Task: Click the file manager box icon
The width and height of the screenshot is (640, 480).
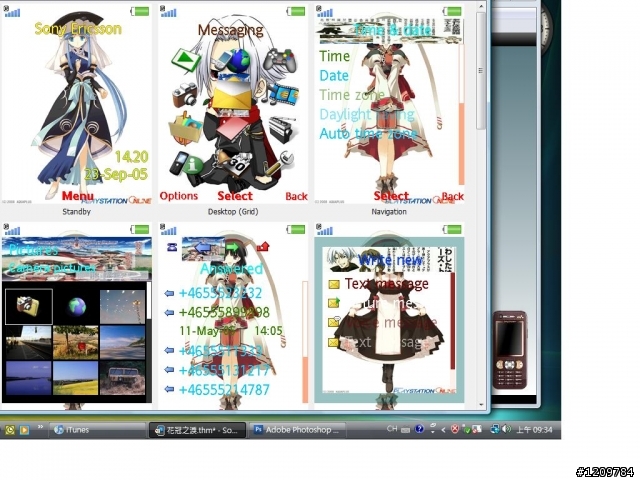Action: click(185, 129)
